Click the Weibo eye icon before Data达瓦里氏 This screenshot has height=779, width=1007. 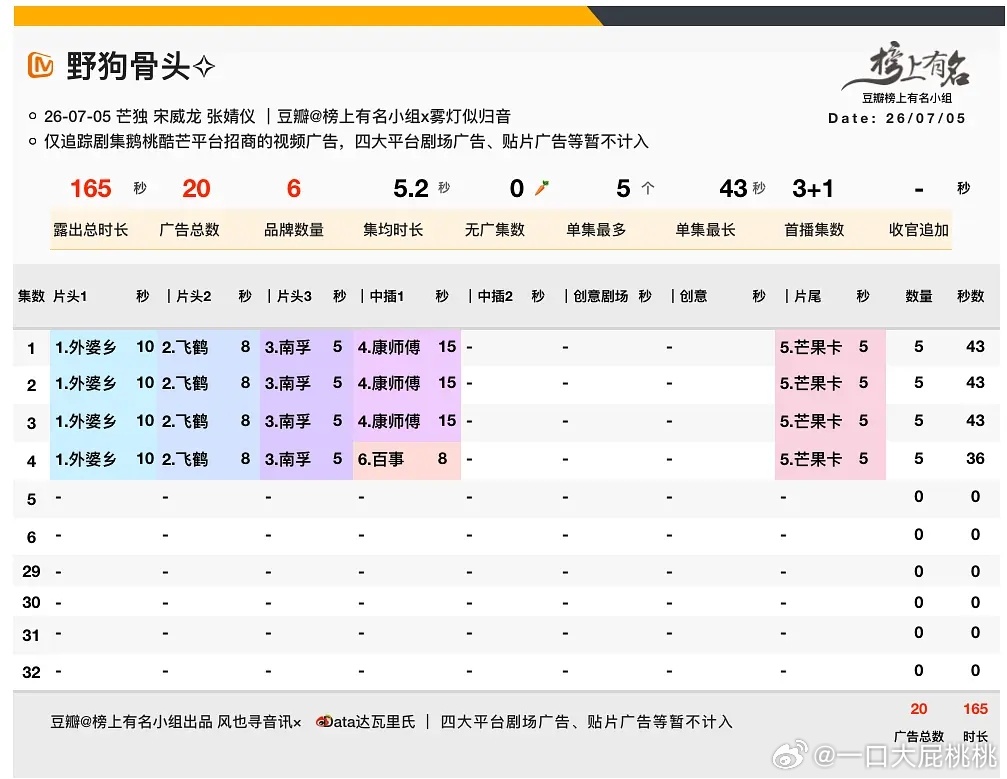click(x=322, y=721)
